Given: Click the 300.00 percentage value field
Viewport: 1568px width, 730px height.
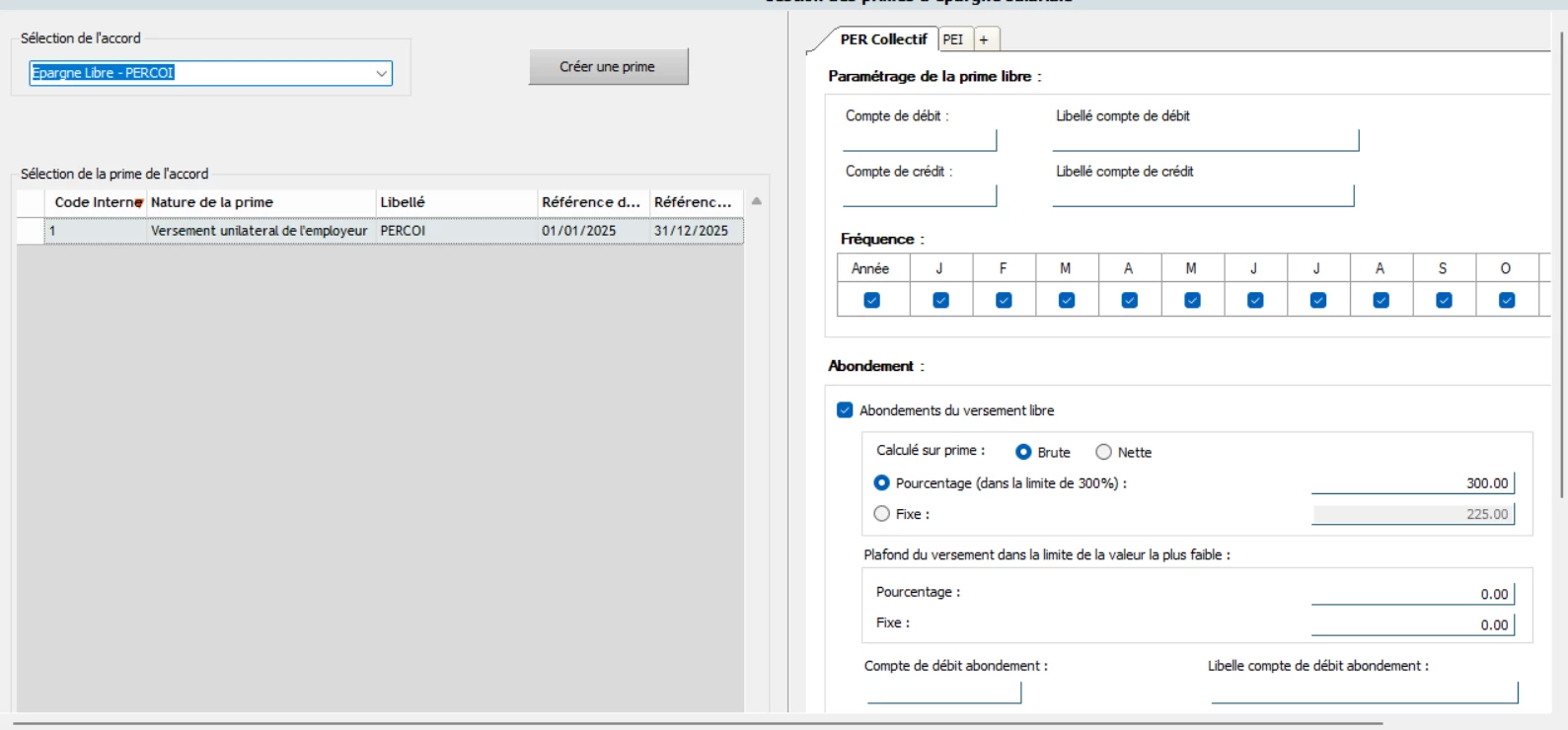Looking at the screenshot, I should [x=1412, y=483].
